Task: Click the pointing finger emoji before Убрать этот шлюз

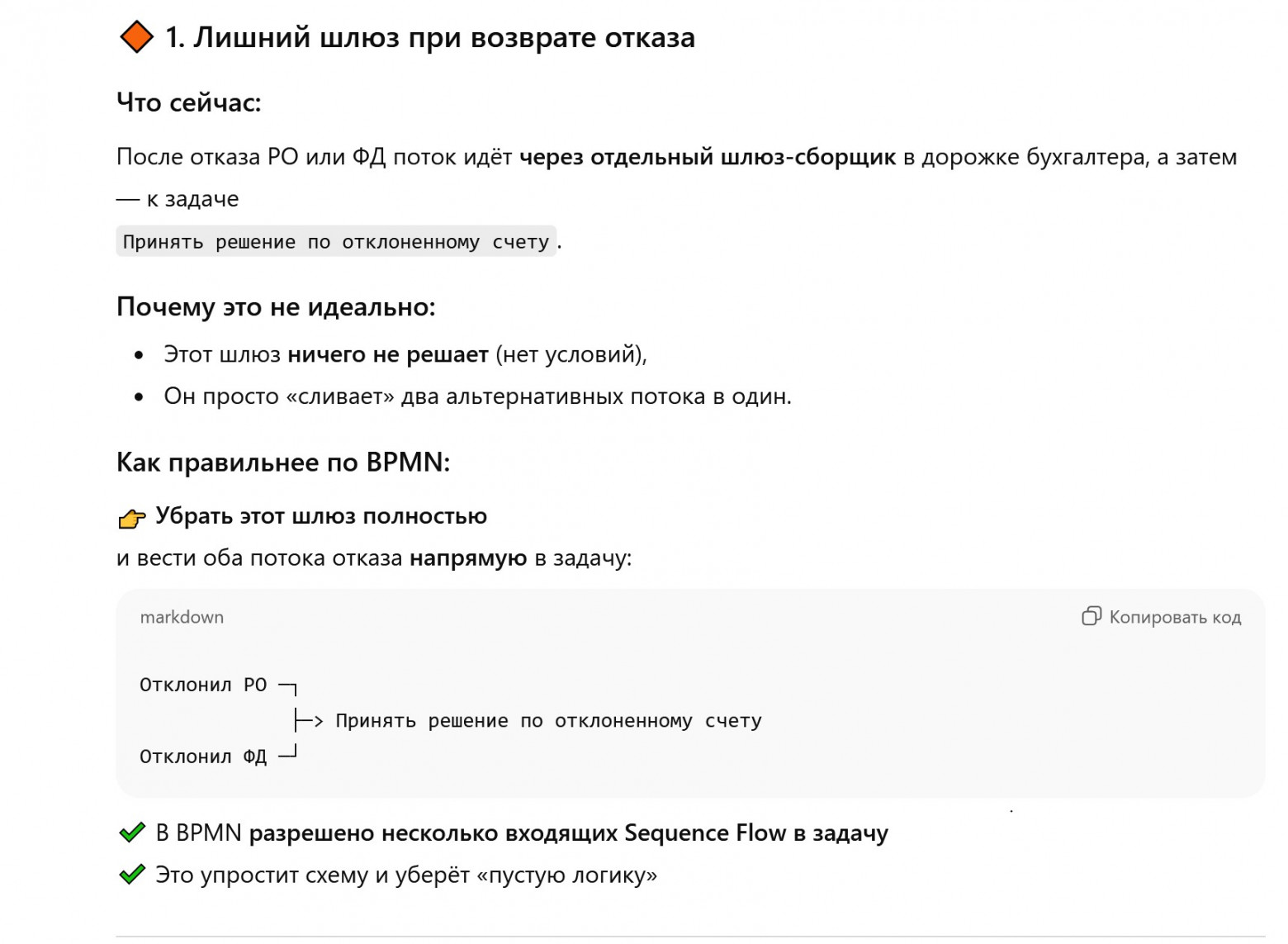Action: (x=130, y=516)
